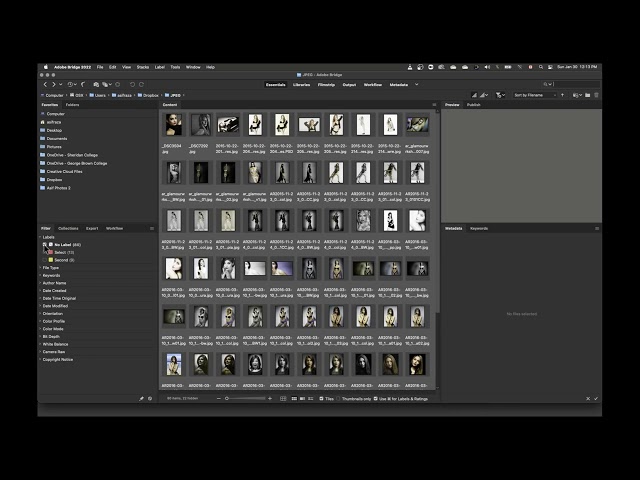The image size is (640, 480).
Task: Click the Refine review mode icon
Action: point(105,84)
